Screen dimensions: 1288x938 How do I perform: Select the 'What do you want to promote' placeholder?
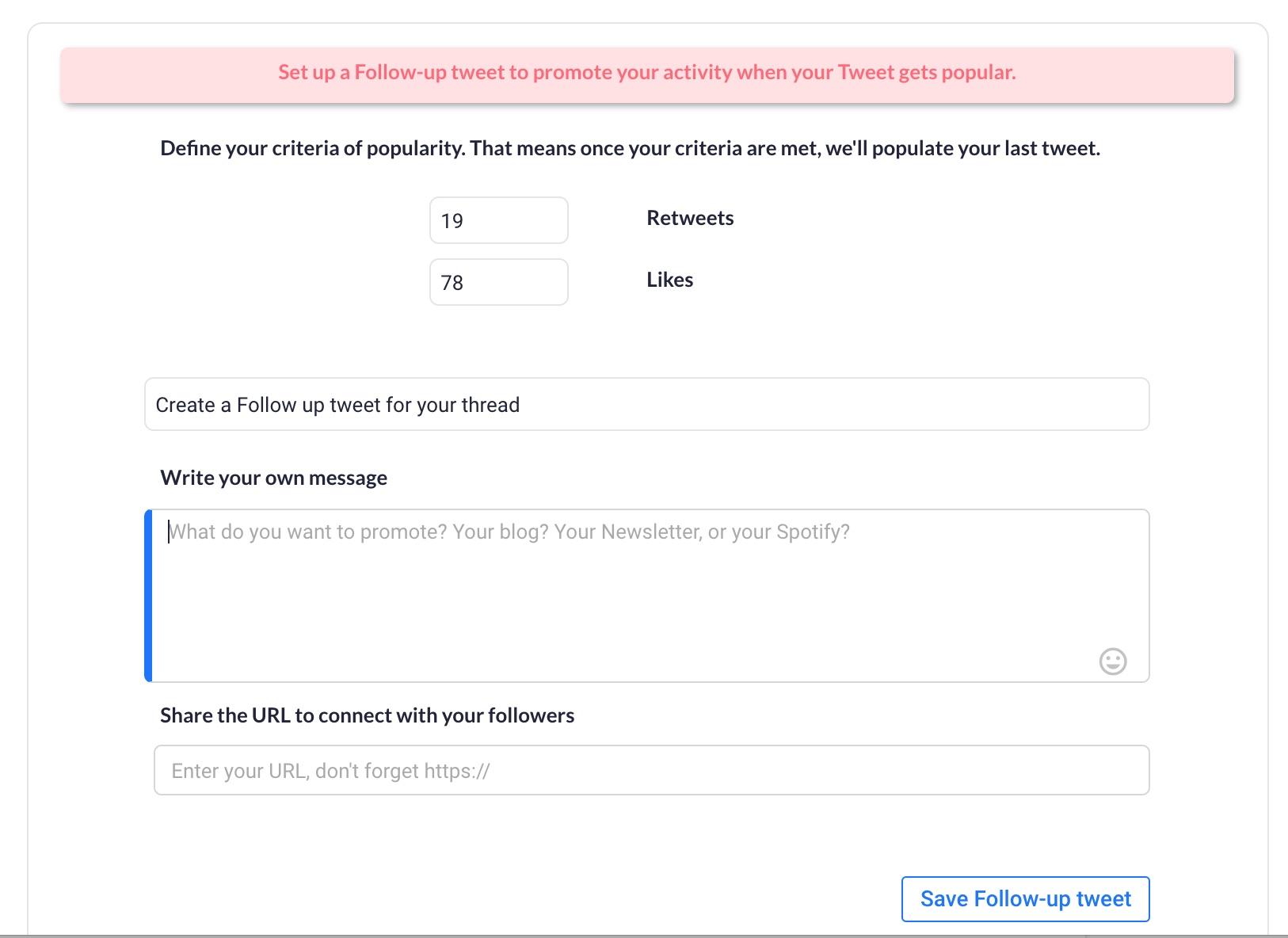[x=509, y=532]
